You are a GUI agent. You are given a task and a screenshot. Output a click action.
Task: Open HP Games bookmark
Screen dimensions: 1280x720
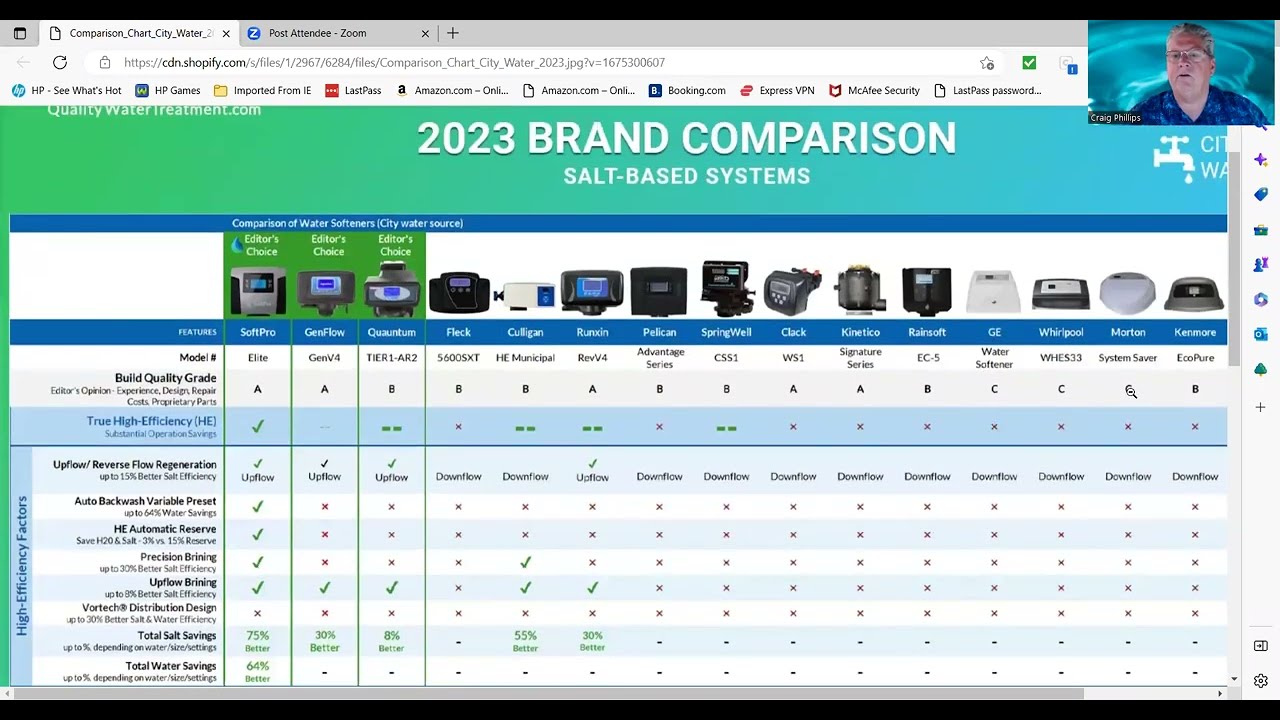pos(168,90)
